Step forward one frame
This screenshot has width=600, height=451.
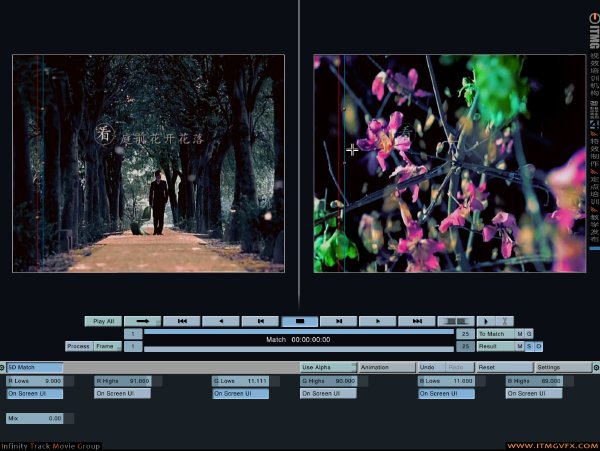[x=339, y=321]
